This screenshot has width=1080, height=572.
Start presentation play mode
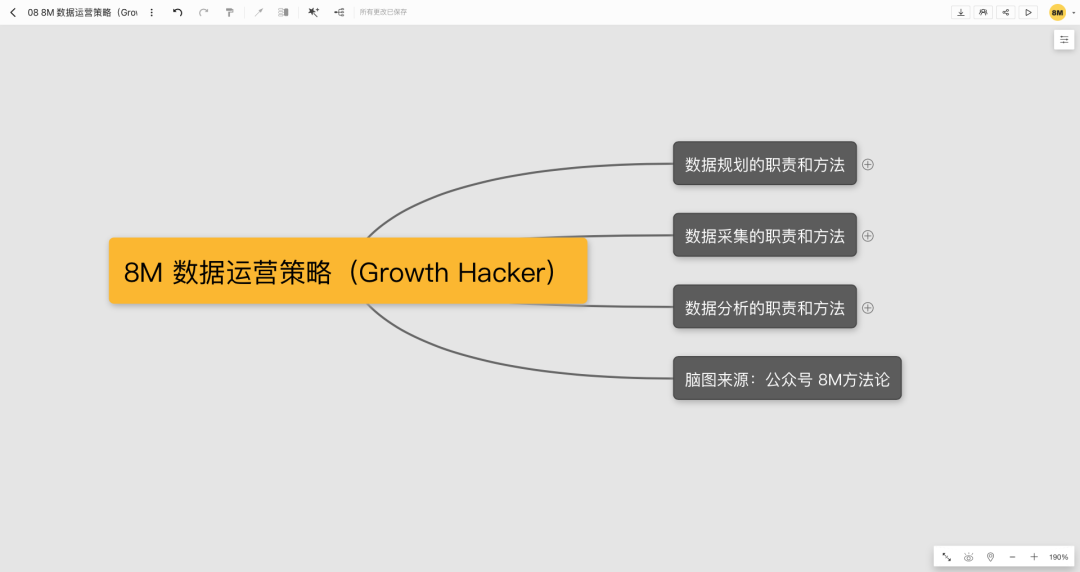[x=1028, y=12]
